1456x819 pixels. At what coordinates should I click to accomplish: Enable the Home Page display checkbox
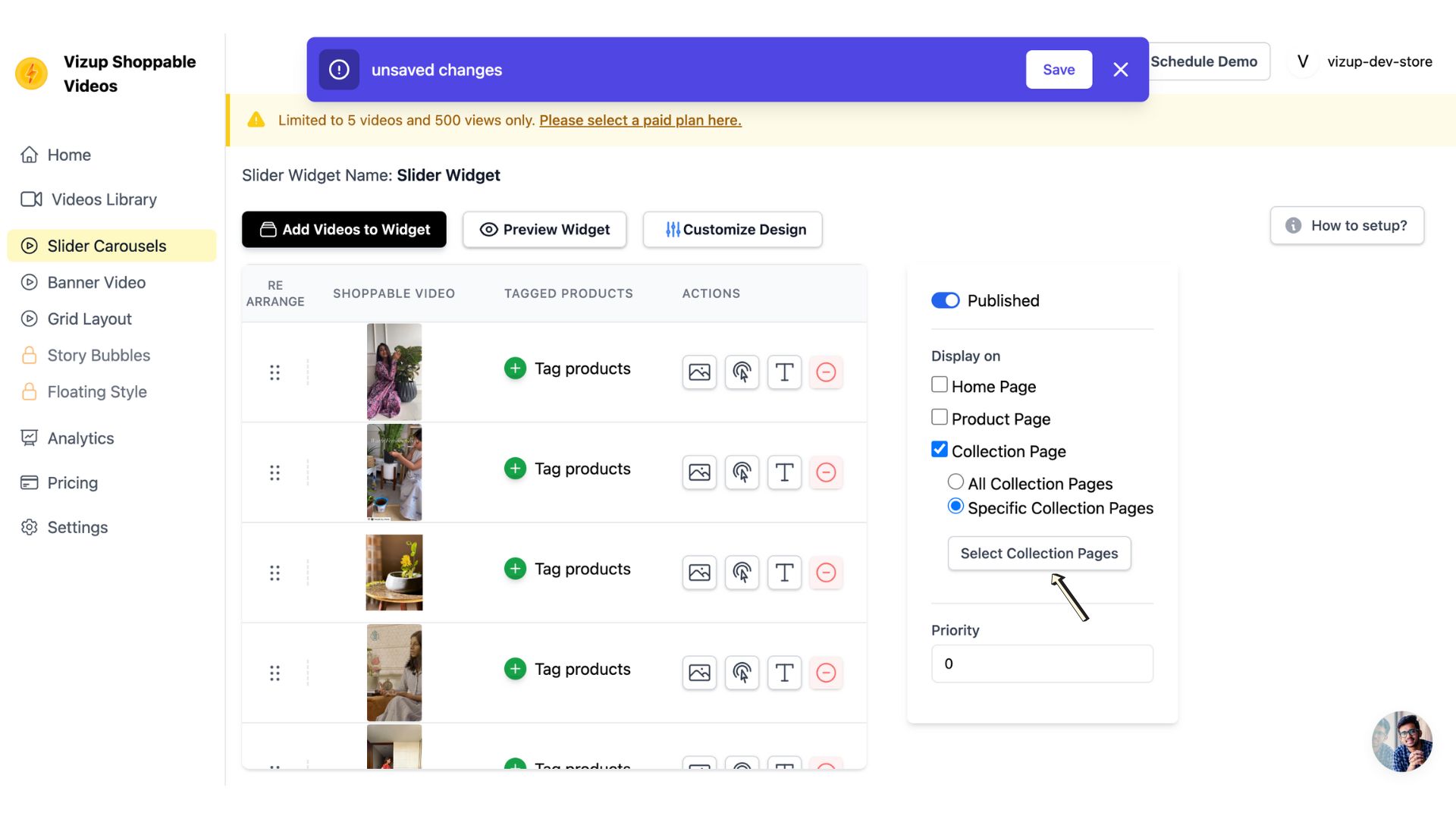[939, 384]
